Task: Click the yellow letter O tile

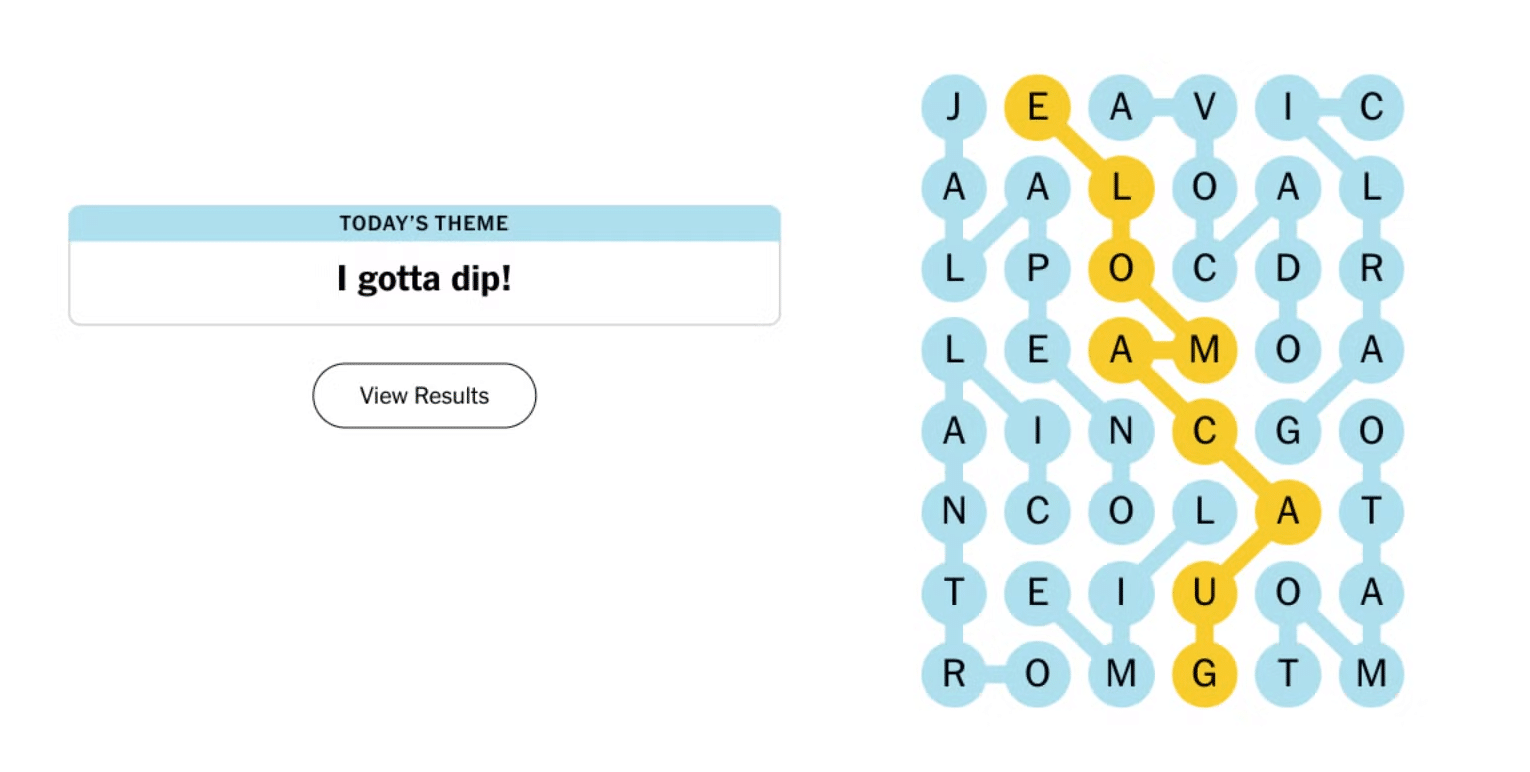Action: pos(1121,269)
